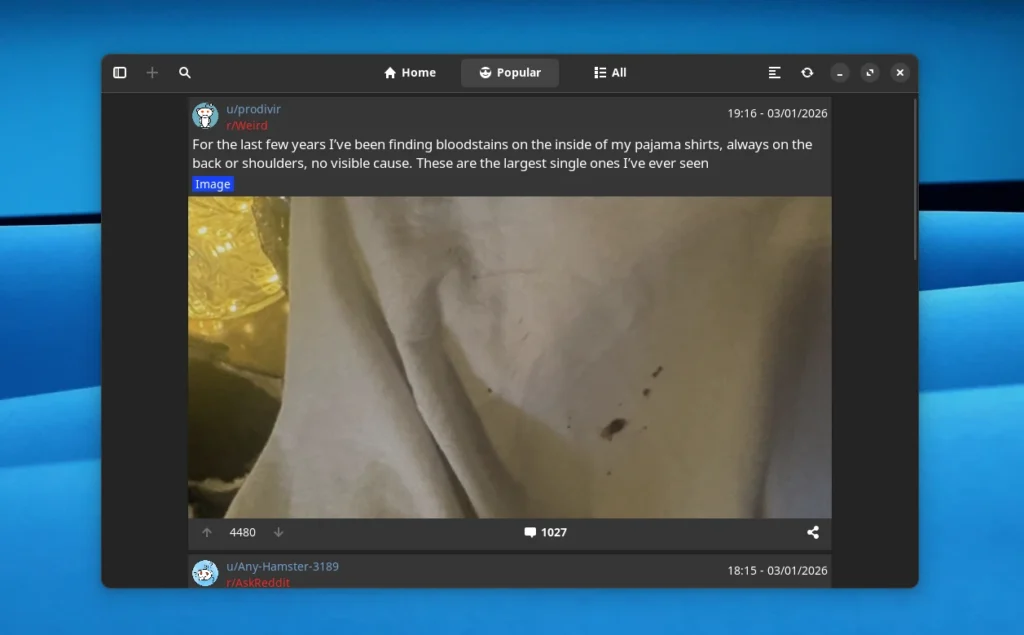The width and height of the screenshot is (1024, 635).
Task: Toggle the sidebar panel icon
Action: coord(120,73)
